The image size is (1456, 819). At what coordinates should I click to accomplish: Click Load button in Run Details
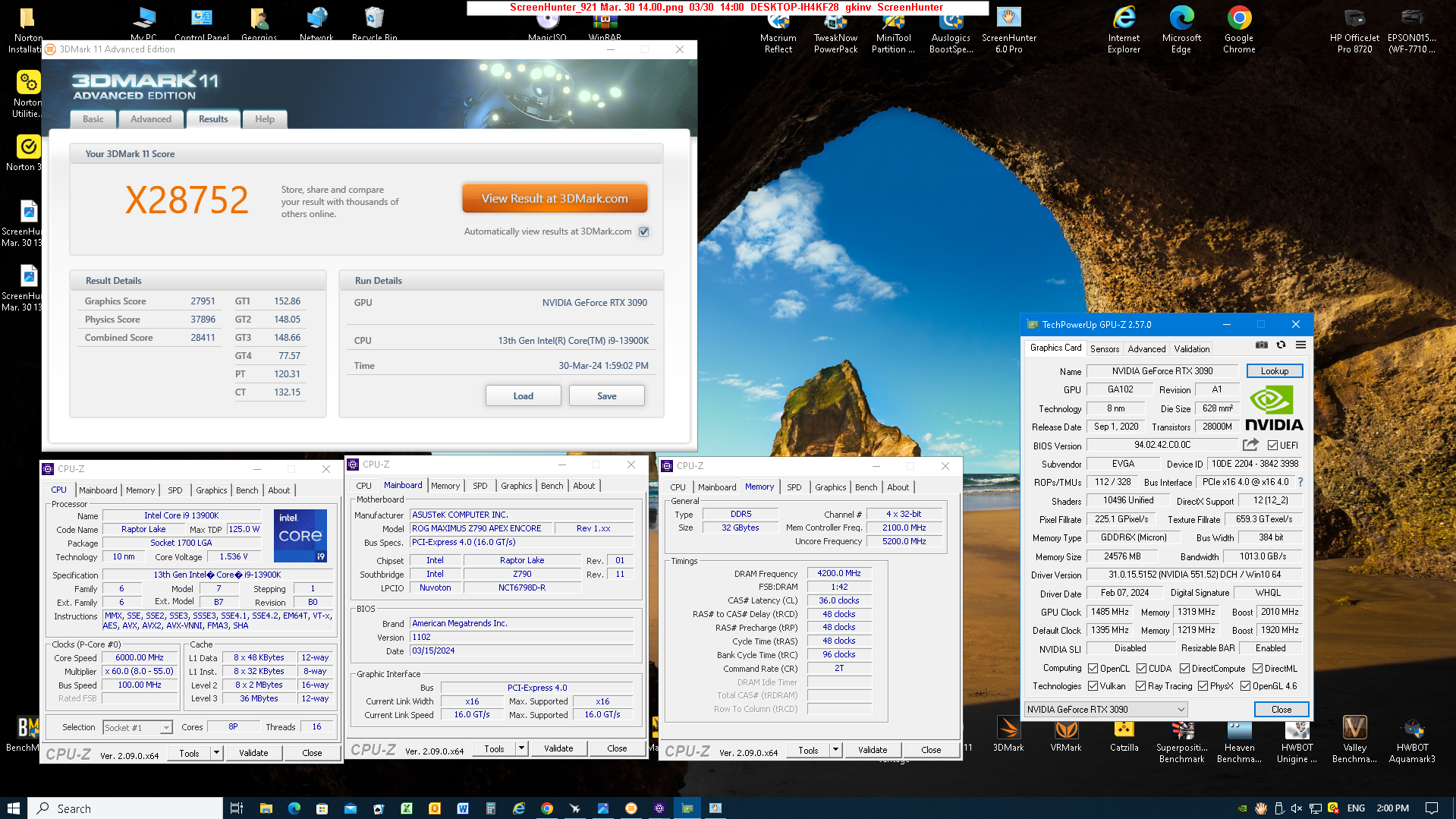point(523,396)
